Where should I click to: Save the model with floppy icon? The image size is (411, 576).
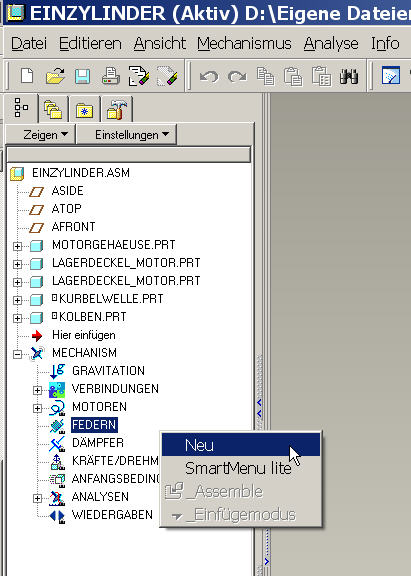pos(83,77)
